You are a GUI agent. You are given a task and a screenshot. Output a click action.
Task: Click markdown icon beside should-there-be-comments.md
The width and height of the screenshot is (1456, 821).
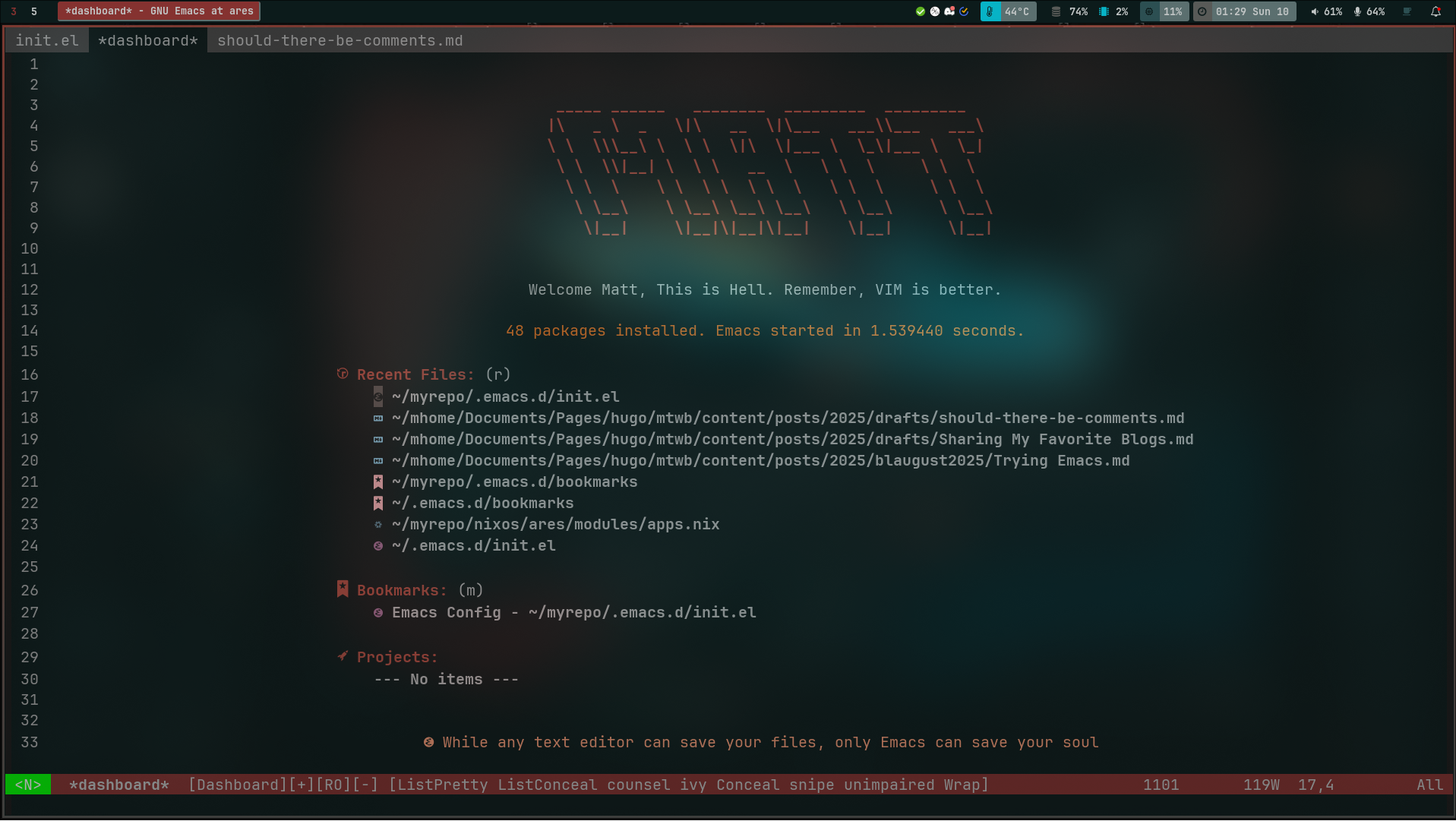click(x=378, y=418)
